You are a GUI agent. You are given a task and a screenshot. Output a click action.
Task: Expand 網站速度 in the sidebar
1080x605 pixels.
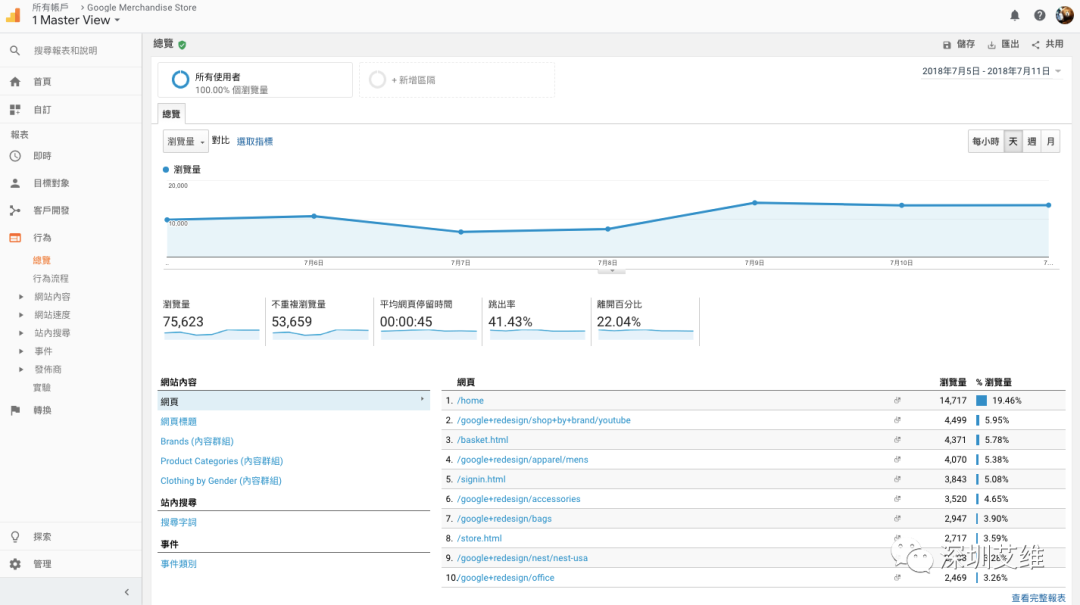[21, 315]
